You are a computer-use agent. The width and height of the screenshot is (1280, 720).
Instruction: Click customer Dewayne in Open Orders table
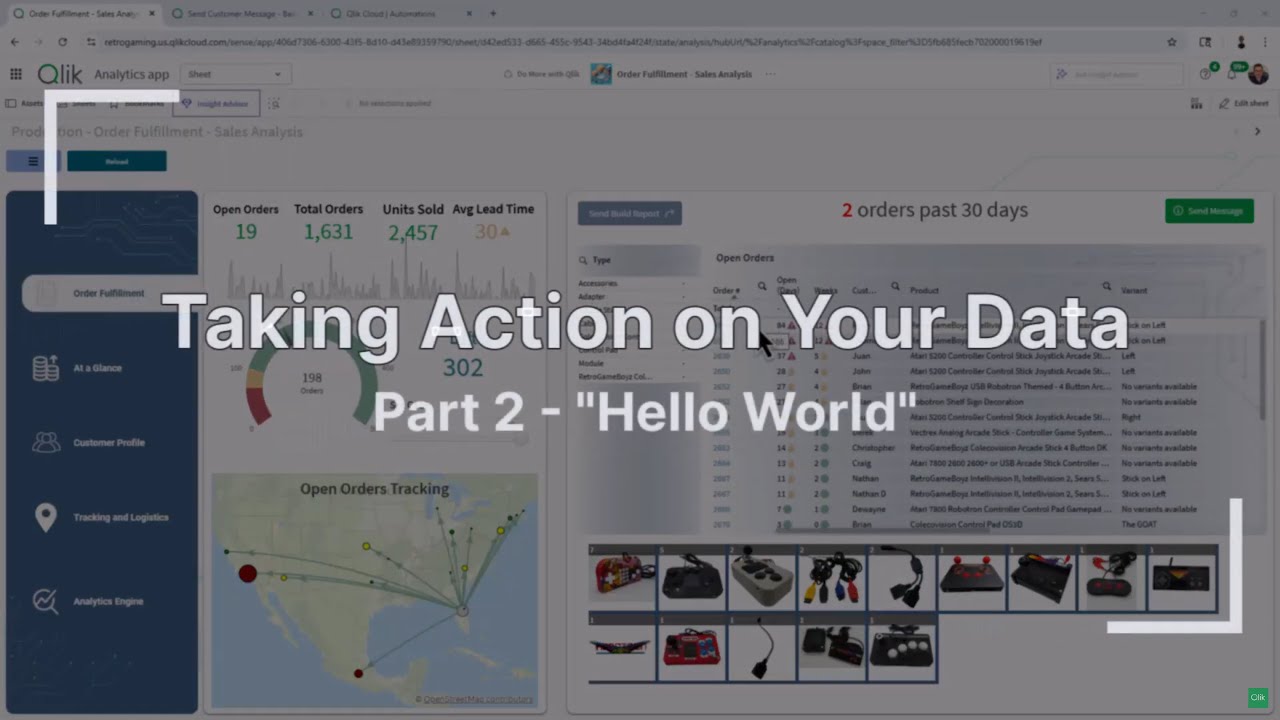coord(868,509)
